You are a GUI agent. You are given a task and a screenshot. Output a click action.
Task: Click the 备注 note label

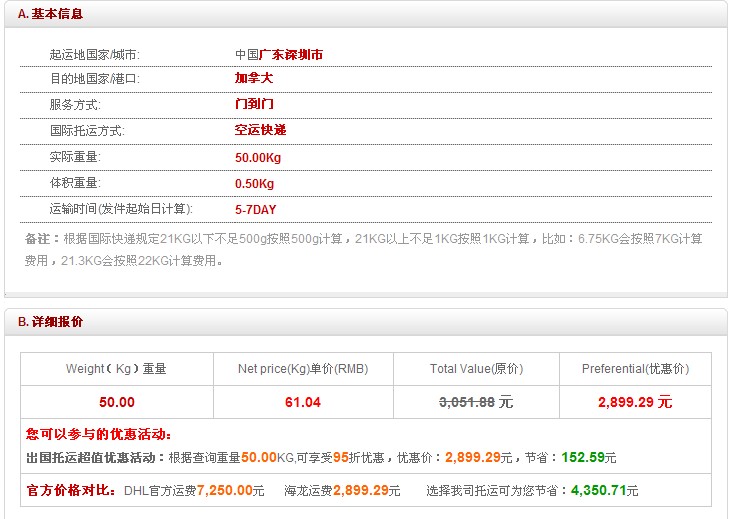point(42,239)
